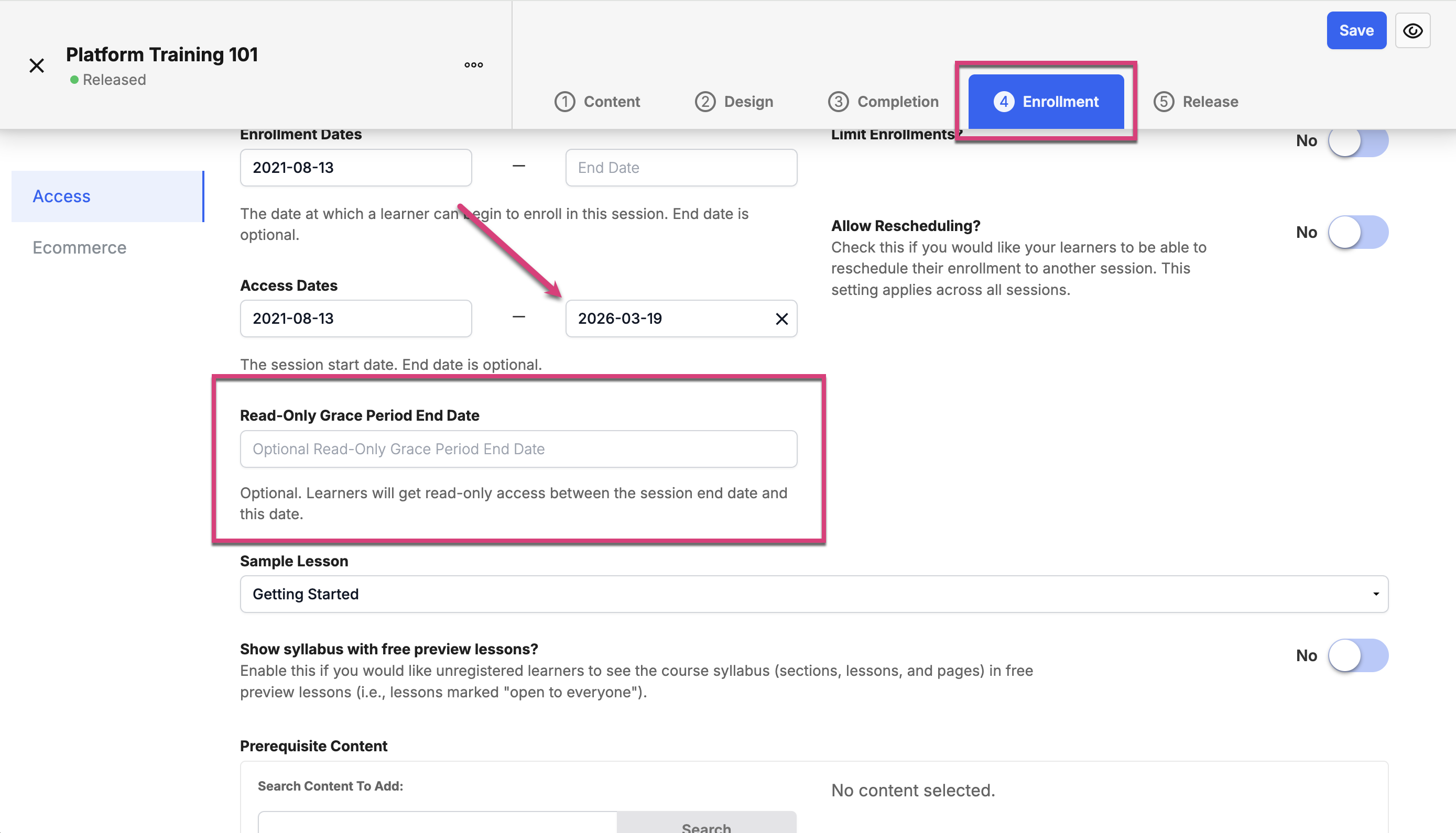Click the No content selected text
The image size is (1456, 833).
[913, 790]
